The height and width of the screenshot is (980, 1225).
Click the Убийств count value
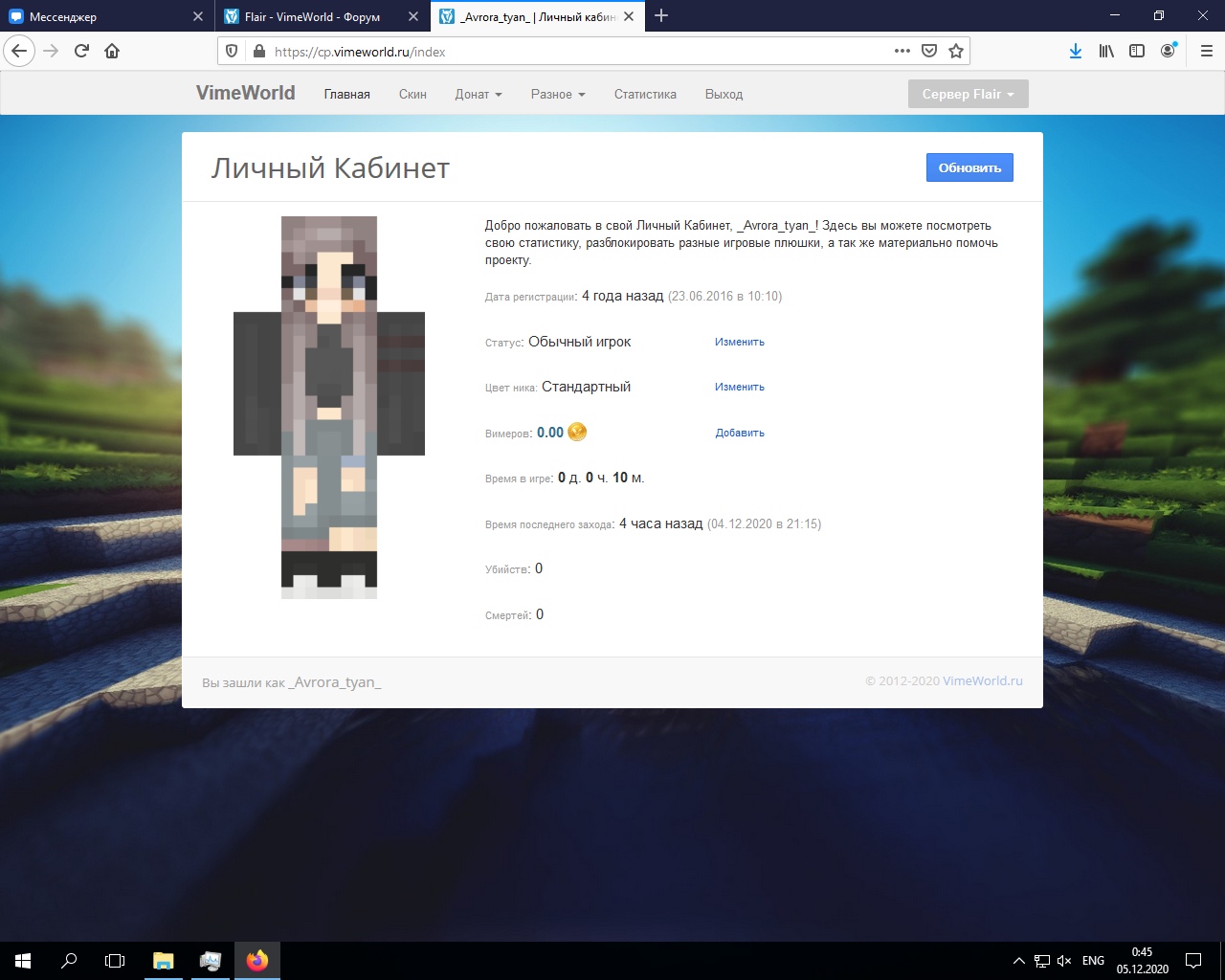tap(539, 568)
